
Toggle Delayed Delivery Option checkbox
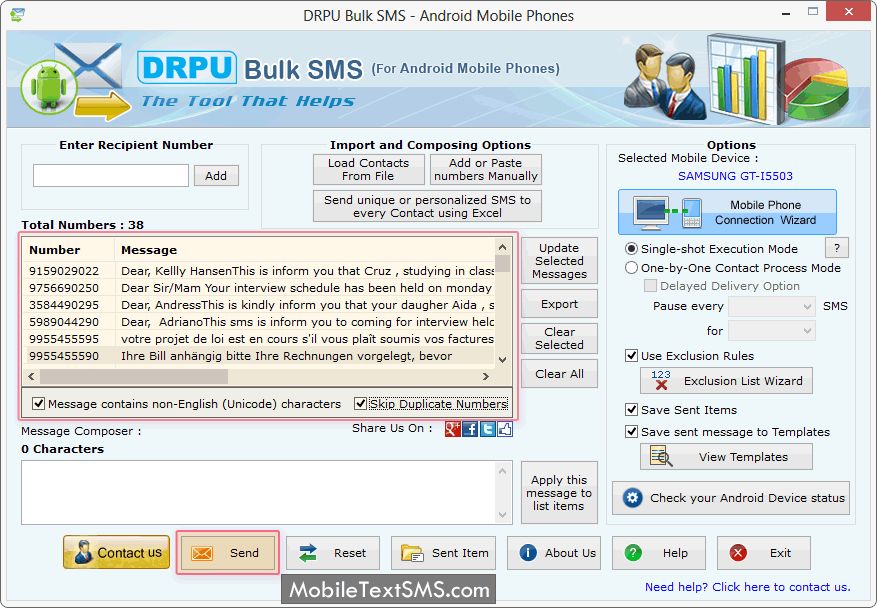pos(650,286)
